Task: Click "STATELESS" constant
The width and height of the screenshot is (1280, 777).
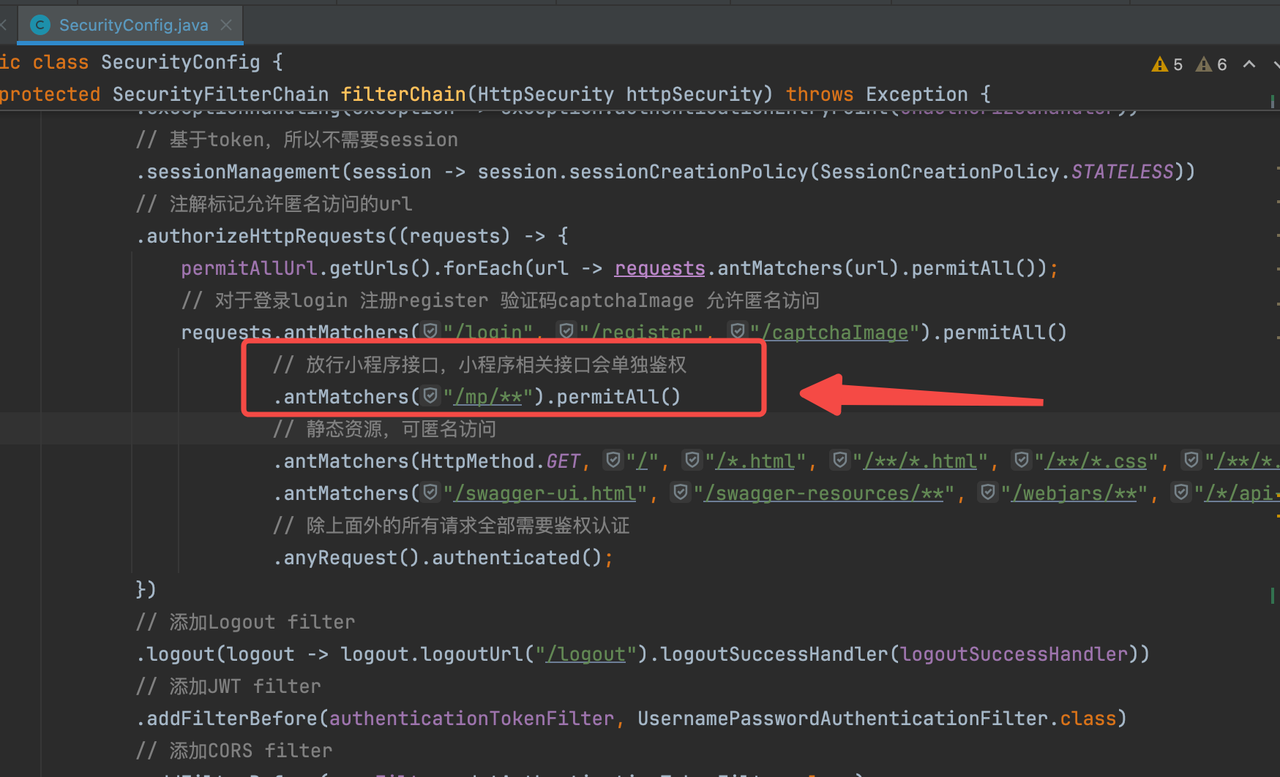Action: tap(1122, 172)
